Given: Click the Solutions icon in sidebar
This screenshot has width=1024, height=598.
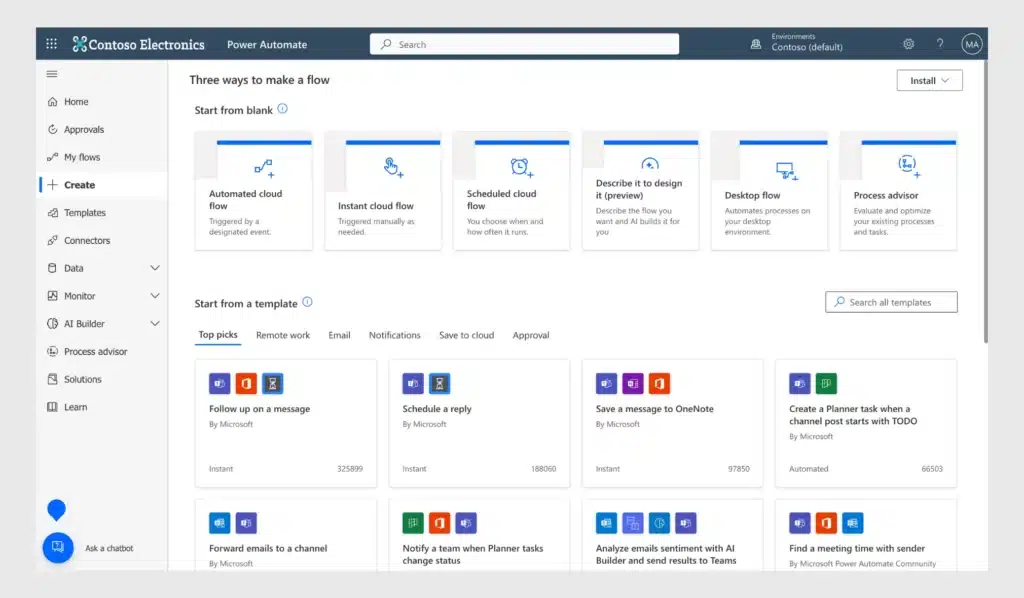Looking at the screenshot, I should 52,379.
